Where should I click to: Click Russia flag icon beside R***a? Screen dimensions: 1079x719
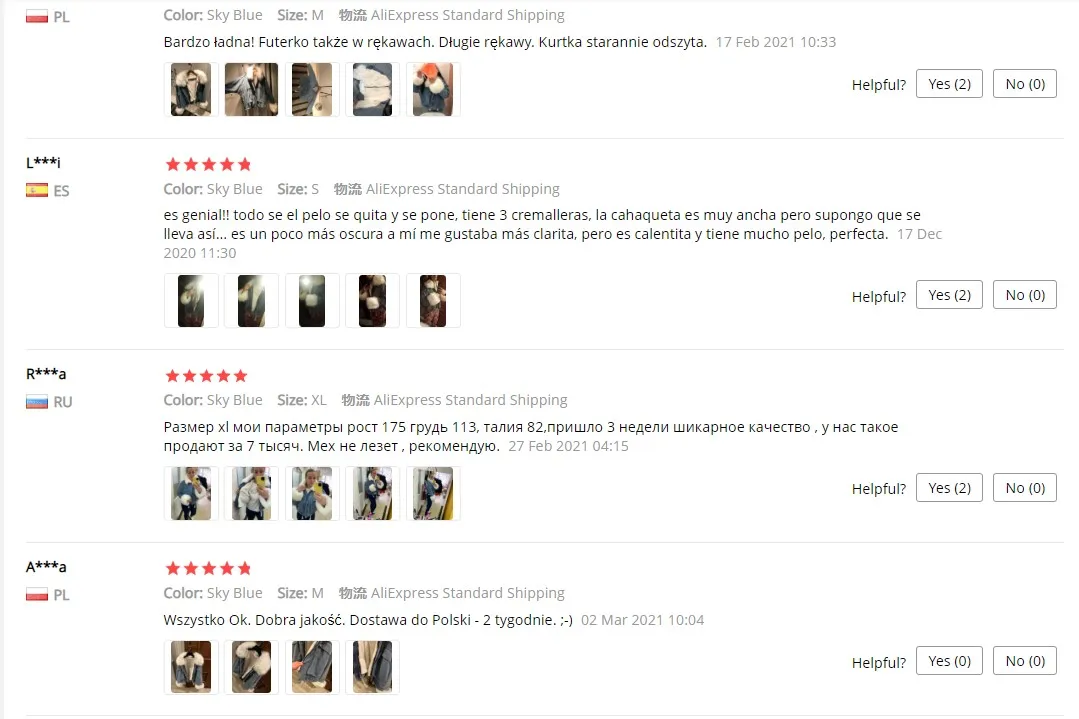[x=36, y=402]
